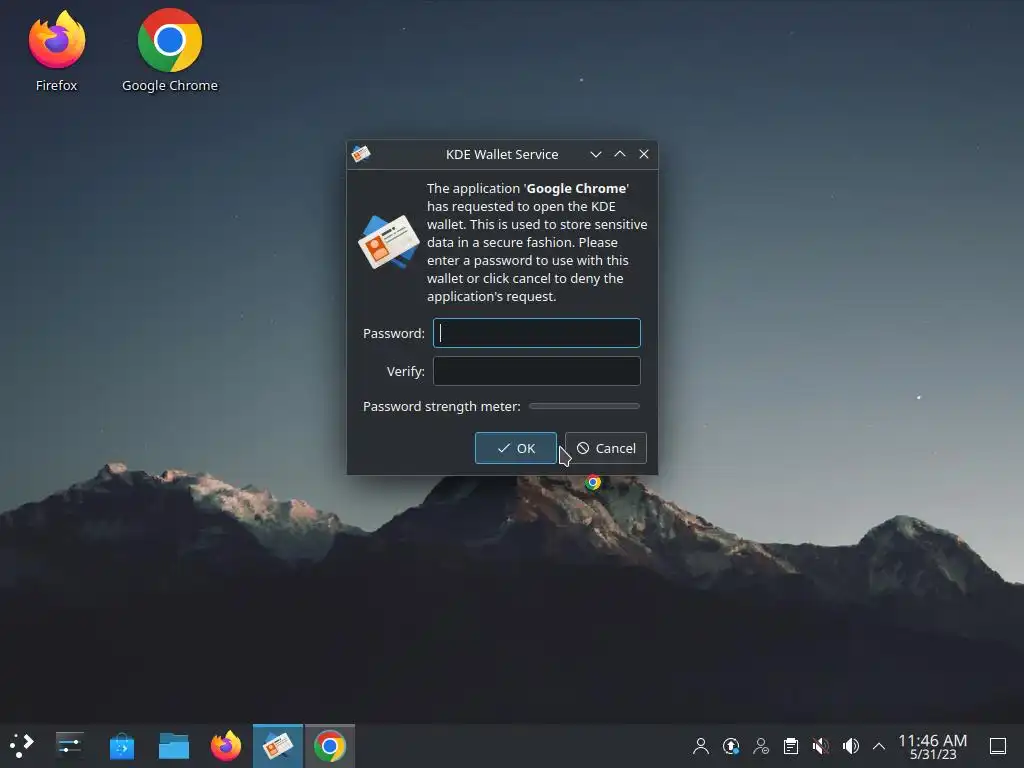The height and width of the screenshot is (768, 1024).
Task: Open Dolphin file manager from taskbar
Action: (x=174, y=746)
